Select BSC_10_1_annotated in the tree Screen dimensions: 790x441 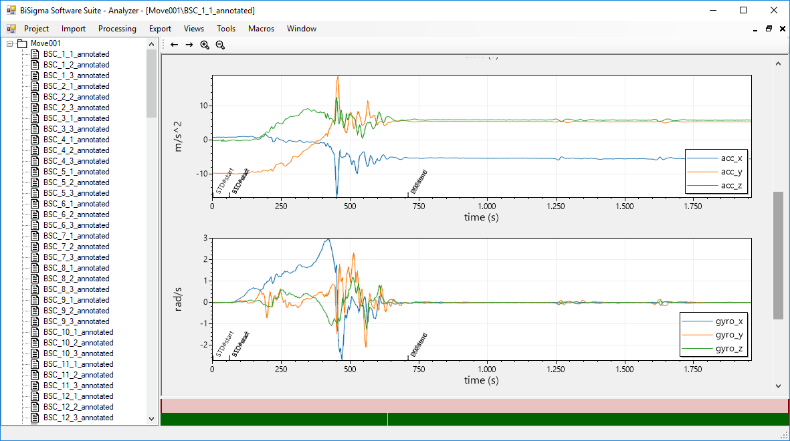click(78, 332)
